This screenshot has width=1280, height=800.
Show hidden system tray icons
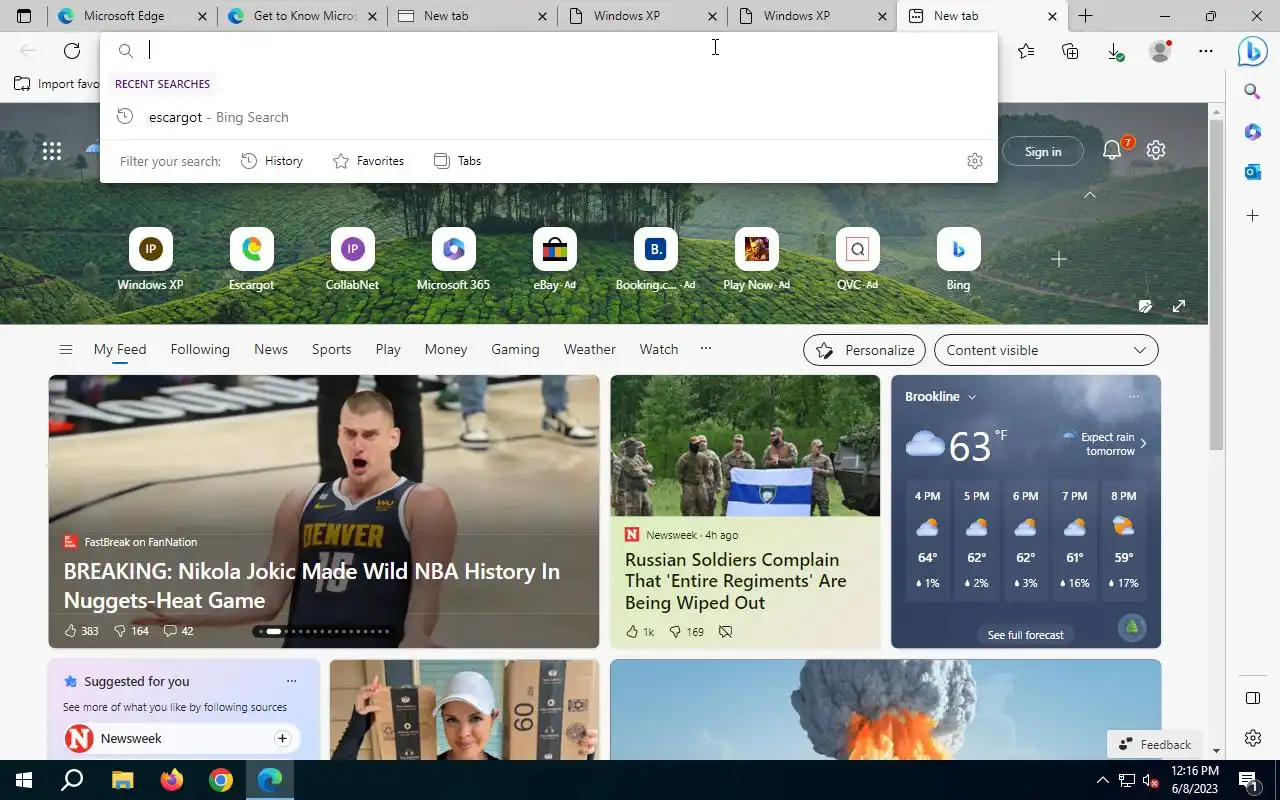pyautogui.click(x=1103, y=780)
